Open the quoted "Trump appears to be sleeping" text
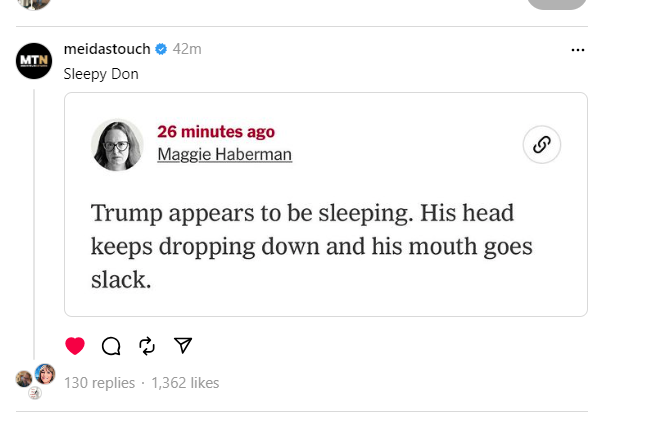 [312, 246]
